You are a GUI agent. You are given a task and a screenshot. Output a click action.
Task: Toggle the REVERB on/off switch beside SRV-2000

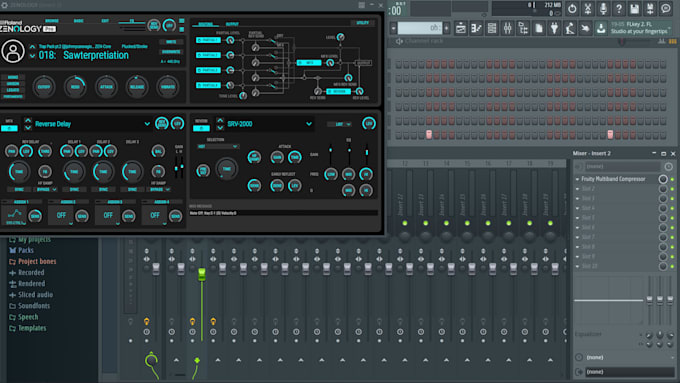pyautogui.click(x=201, y=128)
